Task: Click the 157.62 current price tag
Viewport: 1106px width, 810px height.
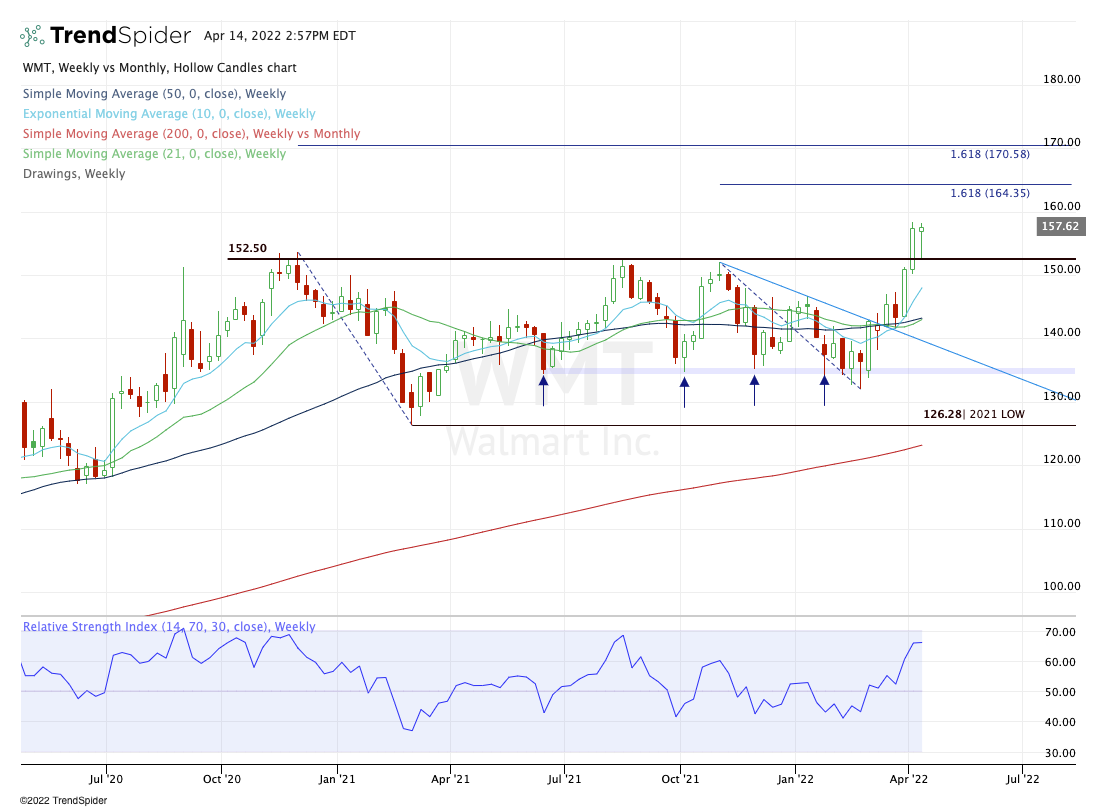Action: click(1061, 226)
